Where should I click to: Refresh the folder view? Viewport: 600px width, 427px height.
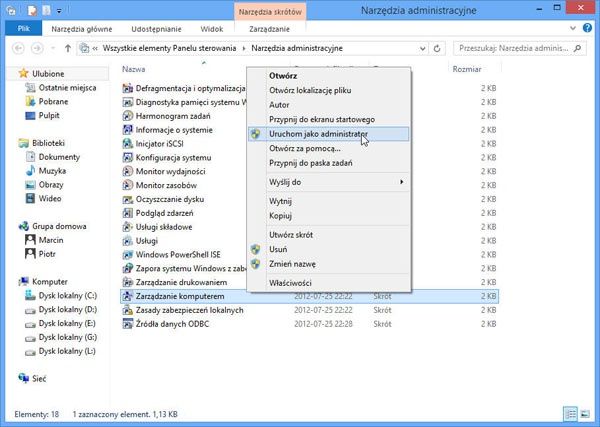click(437, 48)
